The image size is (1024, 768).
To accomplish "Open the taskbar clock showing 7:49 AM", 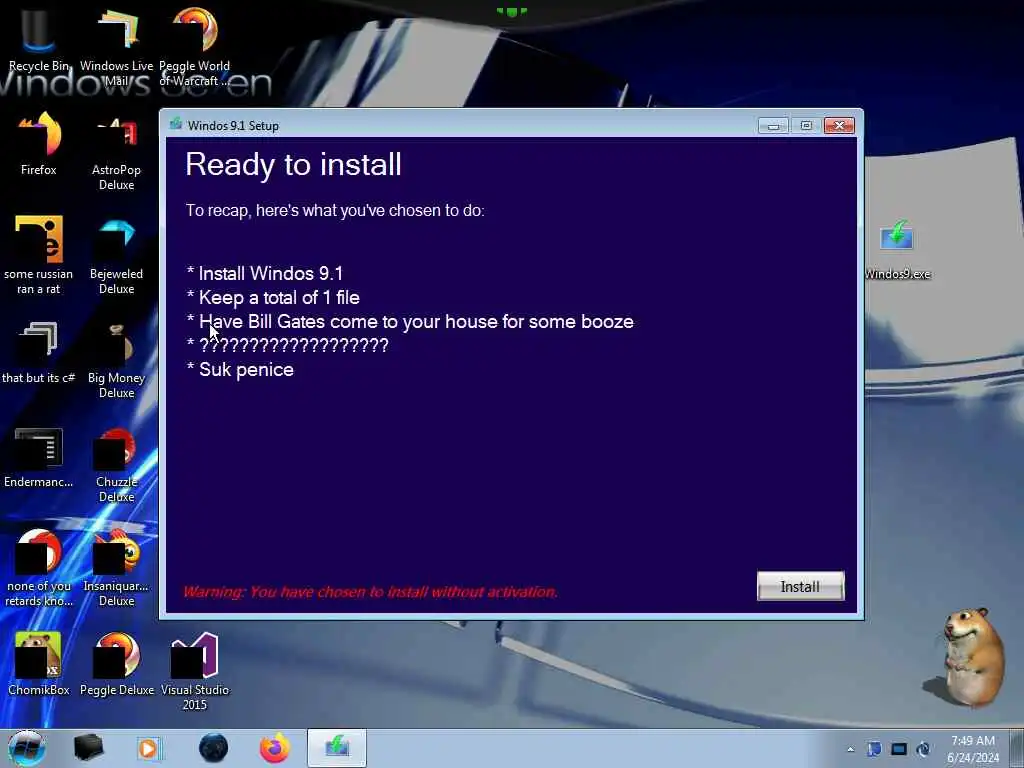I will [x=973, y=749].
